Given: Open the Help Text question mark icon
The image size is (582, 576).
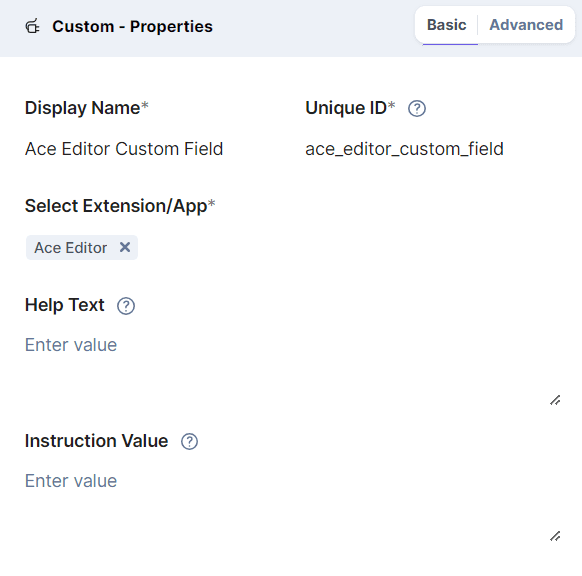Looking at the screenshot, I should (126, 306).
